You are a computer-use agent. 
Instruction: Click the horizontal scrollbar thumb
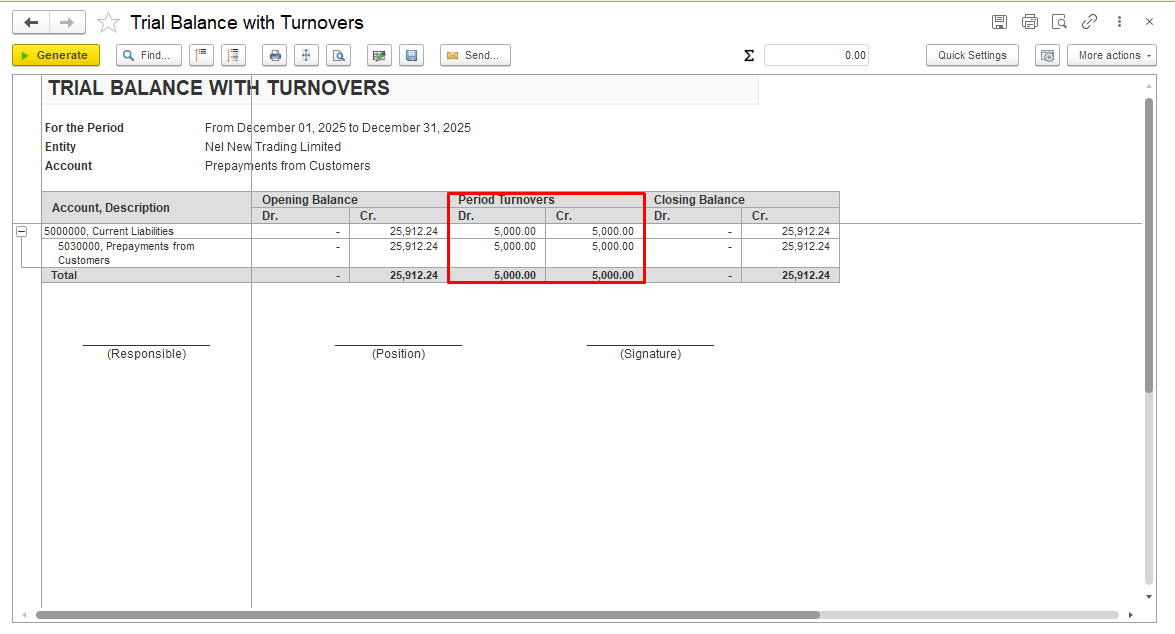[428, 615]
